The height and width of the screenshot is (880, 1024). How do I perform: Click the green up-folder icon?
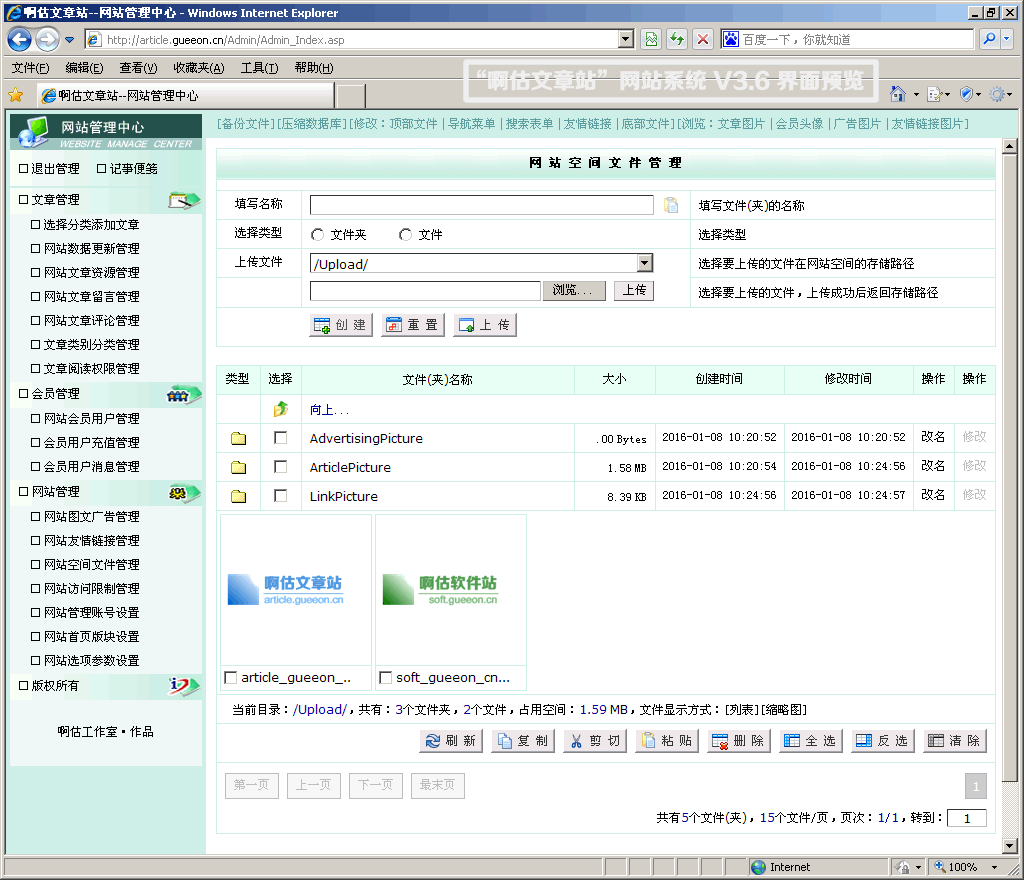(281, 409)
